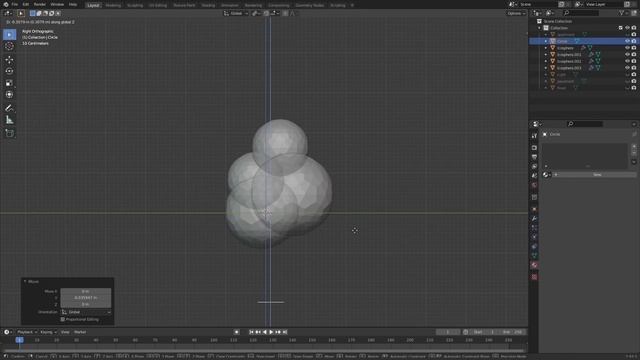Open the Keying dropdown in timeline
Image resolution: width=640 pixels, height=360 pixels.
[48, 332]
